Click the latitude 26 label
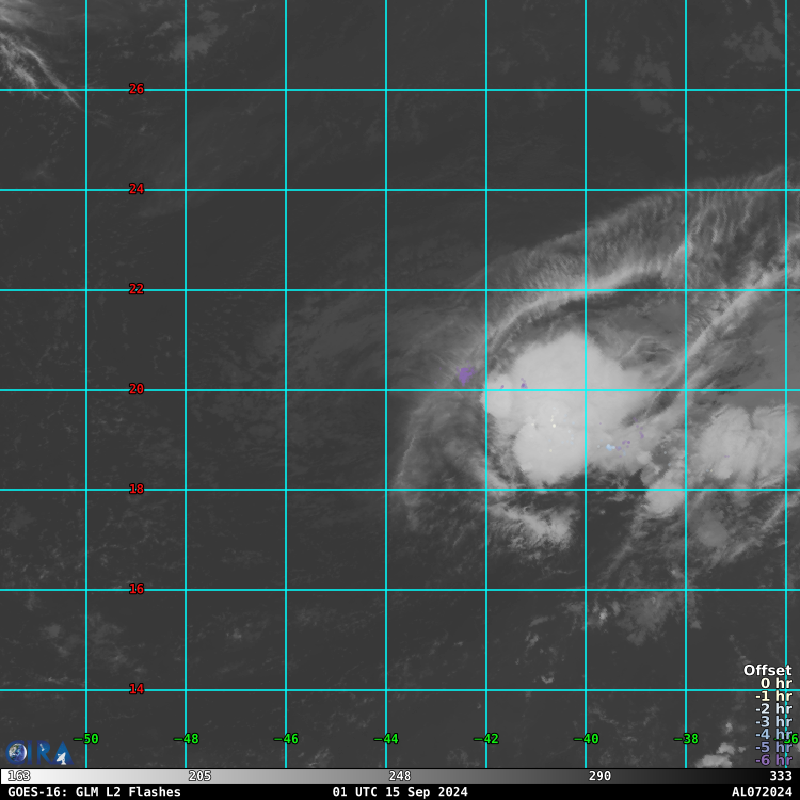 tap(136, 89)
